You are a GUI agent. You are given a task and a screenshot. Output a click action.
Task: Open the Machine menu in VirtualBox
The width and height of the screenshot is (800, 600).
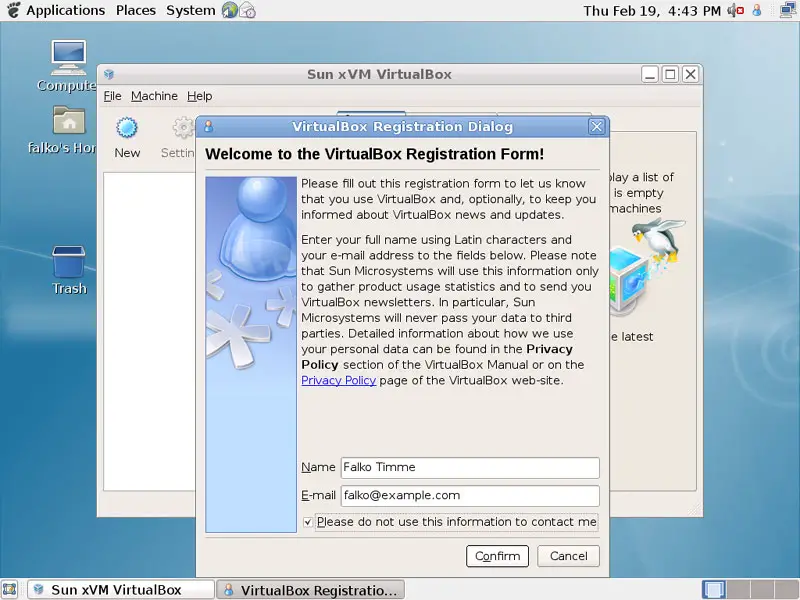[154, 96]
